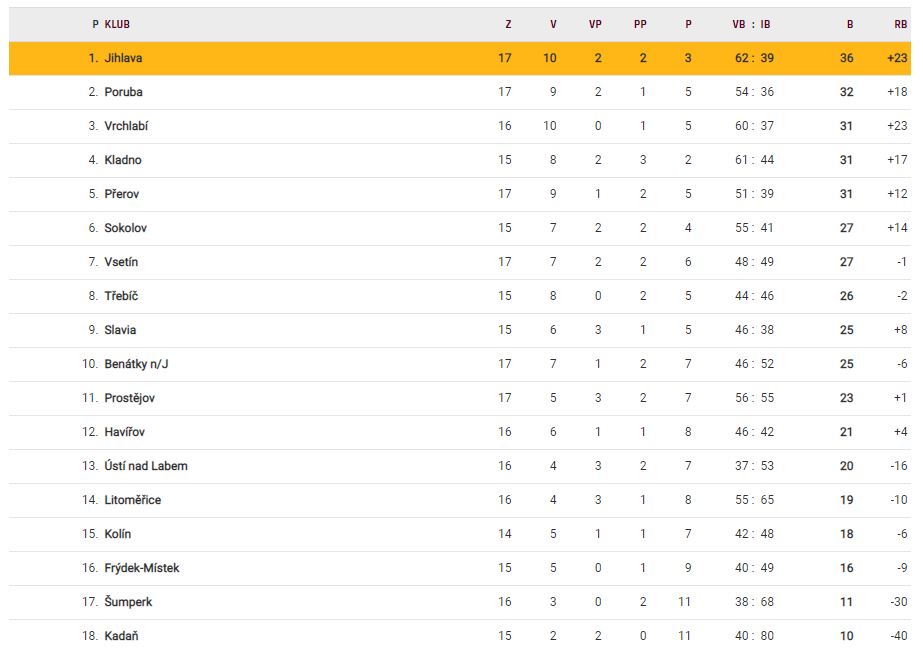
Task: Click on Přerov club name
Action: (122, 194)
